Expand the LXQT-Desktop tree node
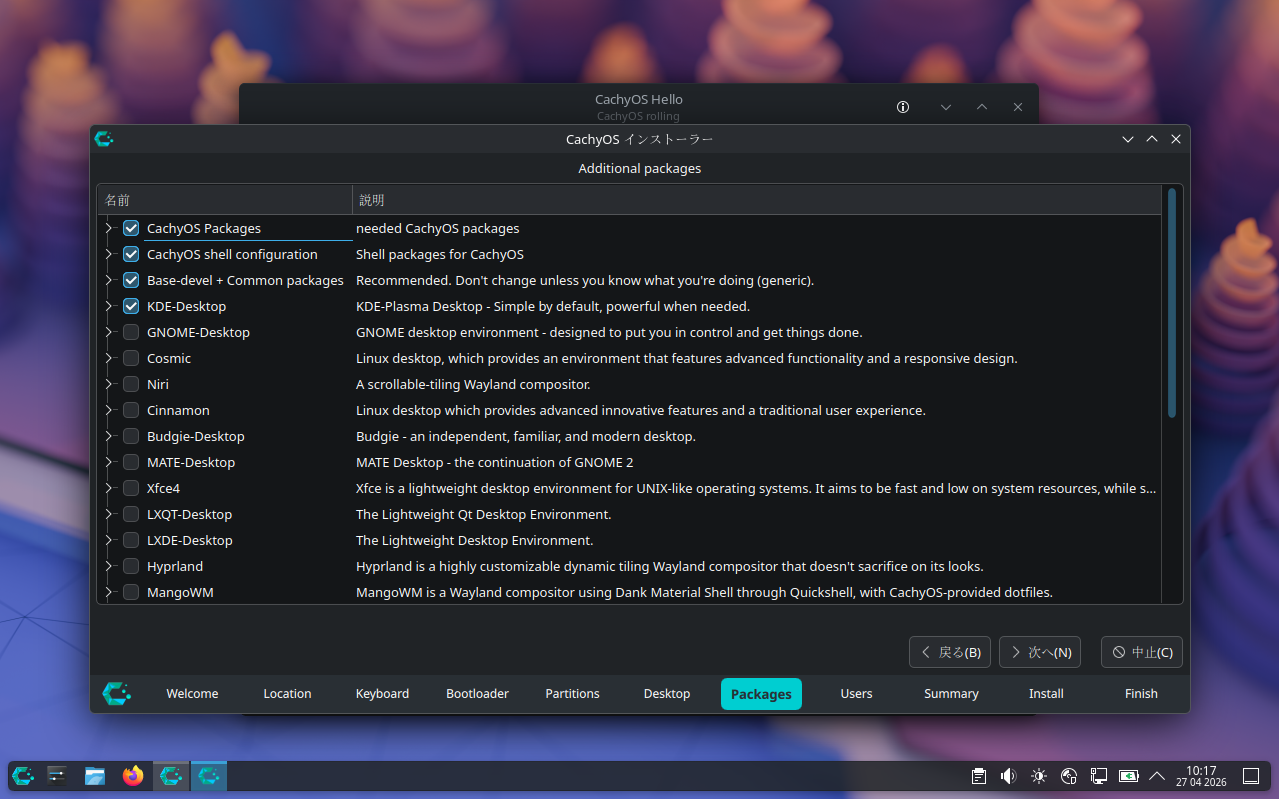 (x=109, y=514)
